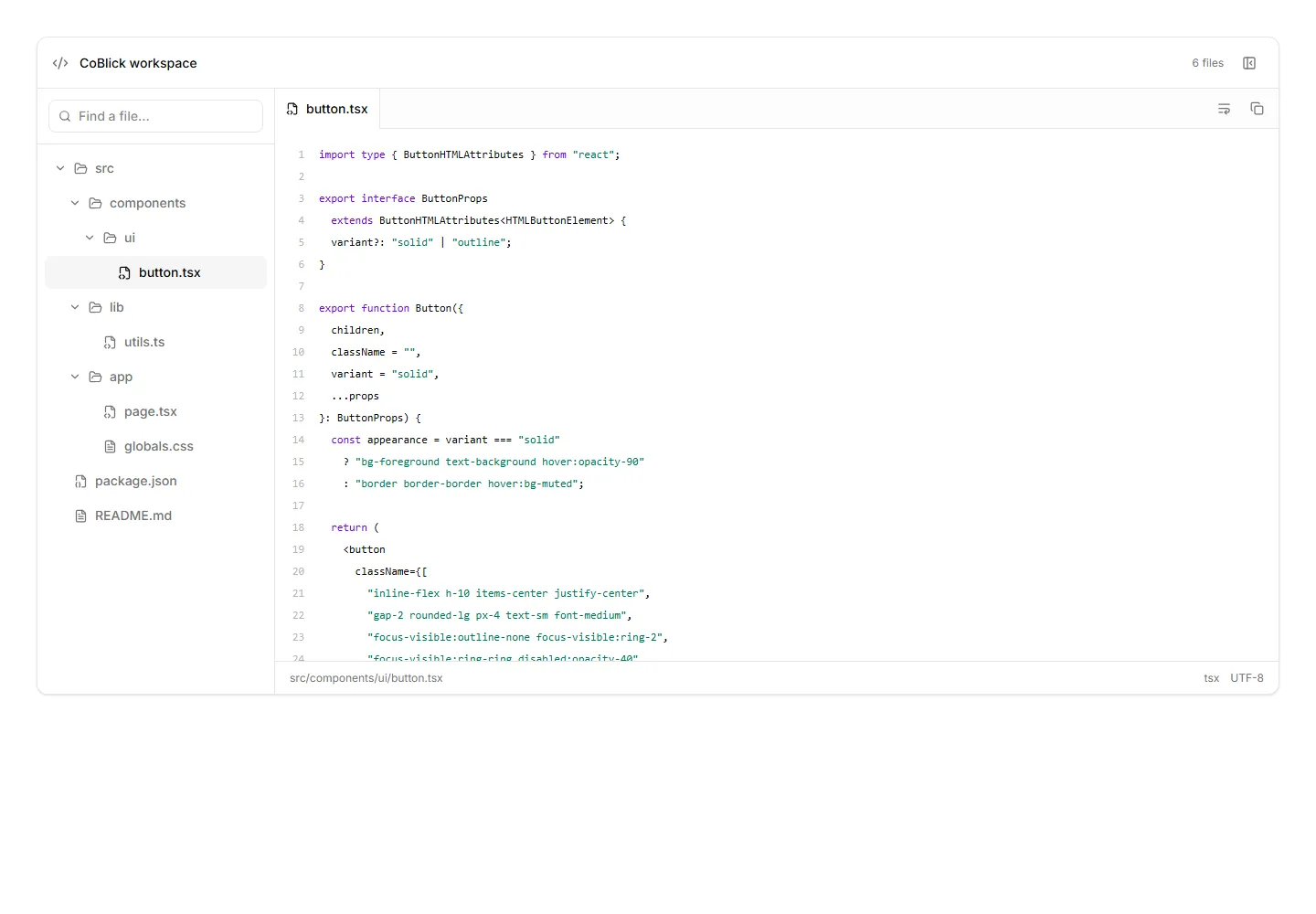
Task: Open button.tsx in the file tree
Action: click(155, 272)
